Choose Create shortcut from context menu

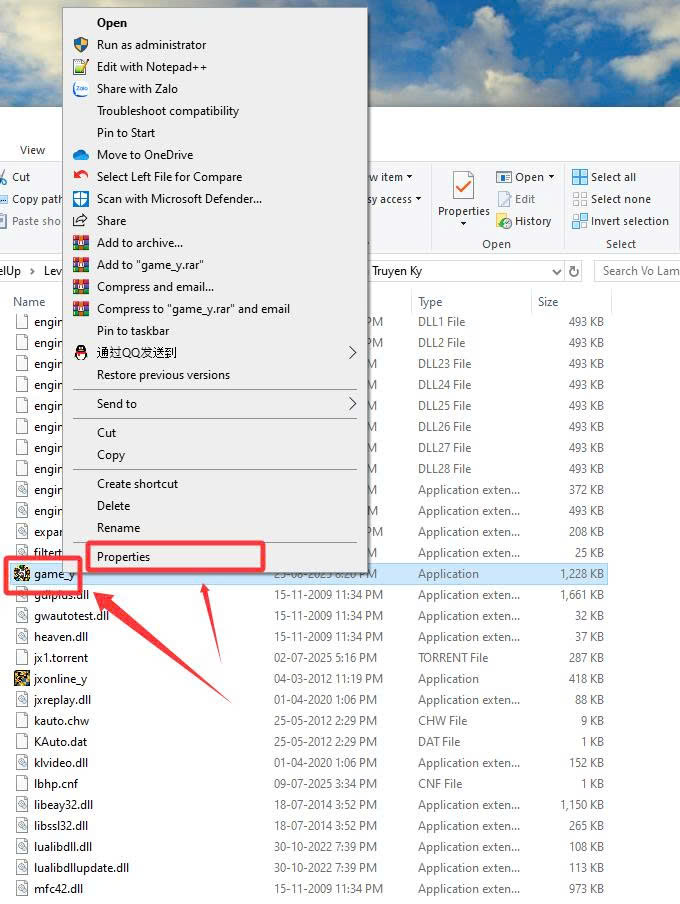point(137,484)
